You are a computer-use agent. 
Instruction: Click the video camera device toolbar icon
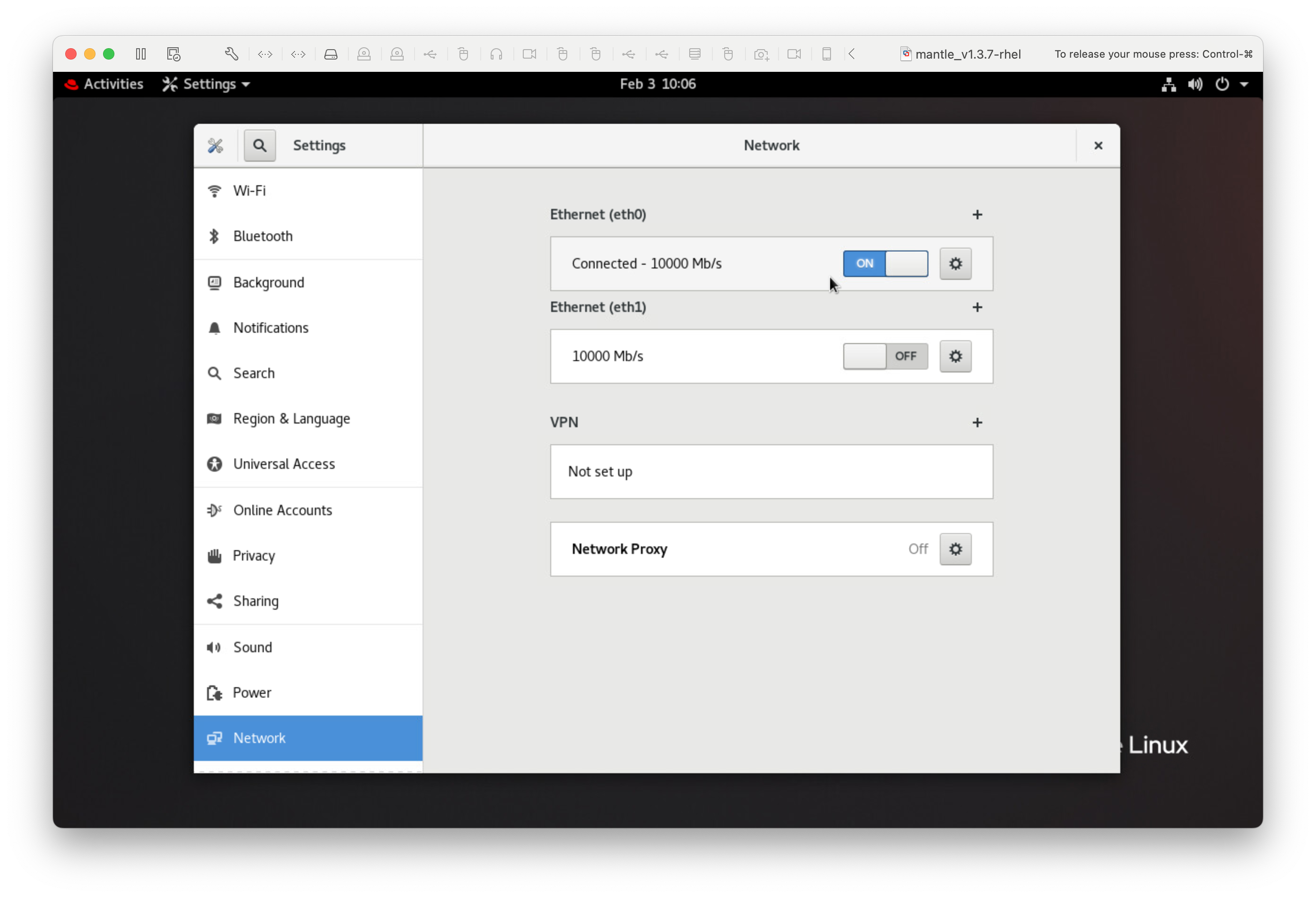[x=530, y=54]
